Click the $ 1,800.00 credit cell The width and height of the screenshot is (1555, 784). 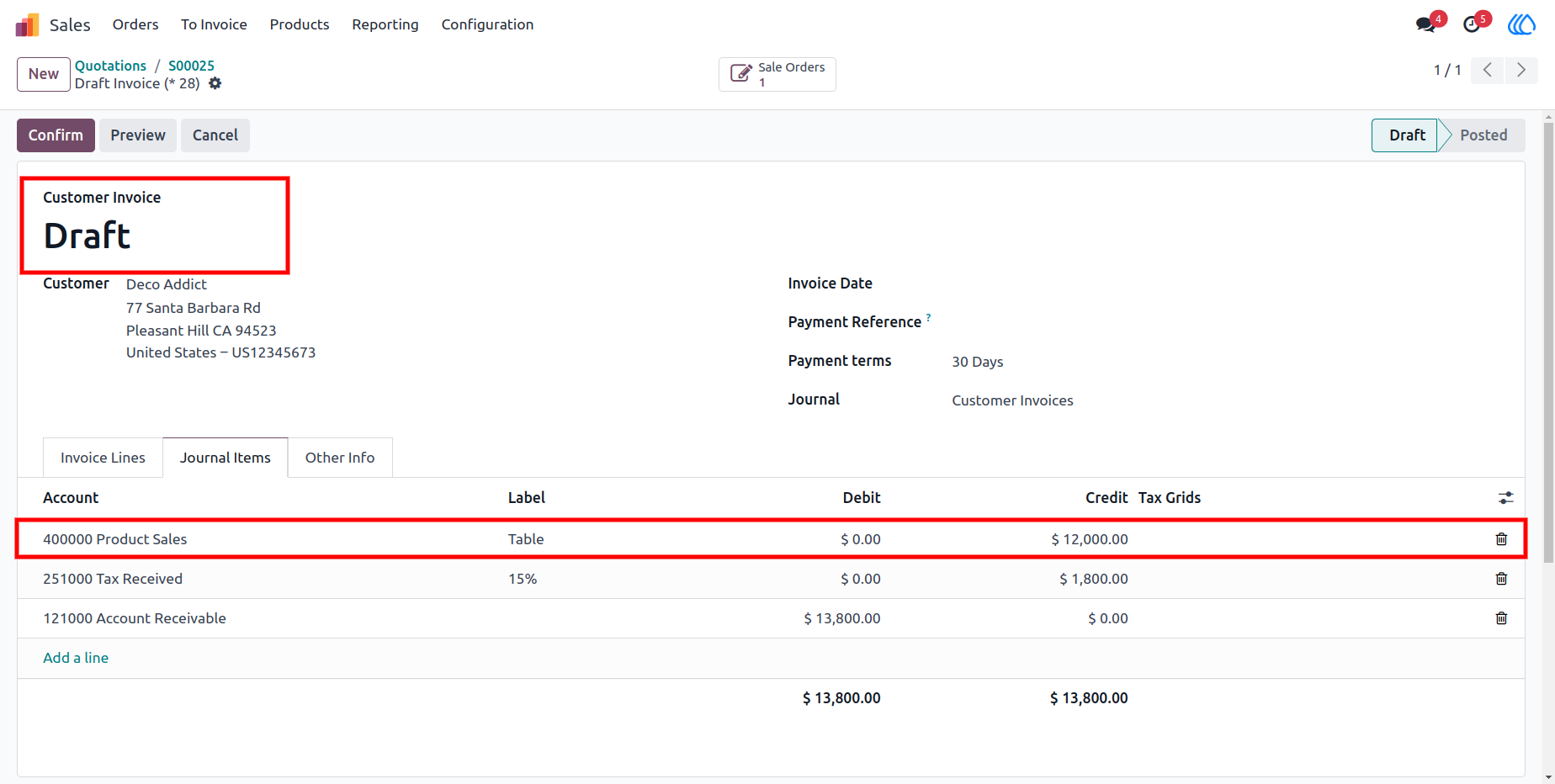pyautogui.click(x=1093, y=579)
